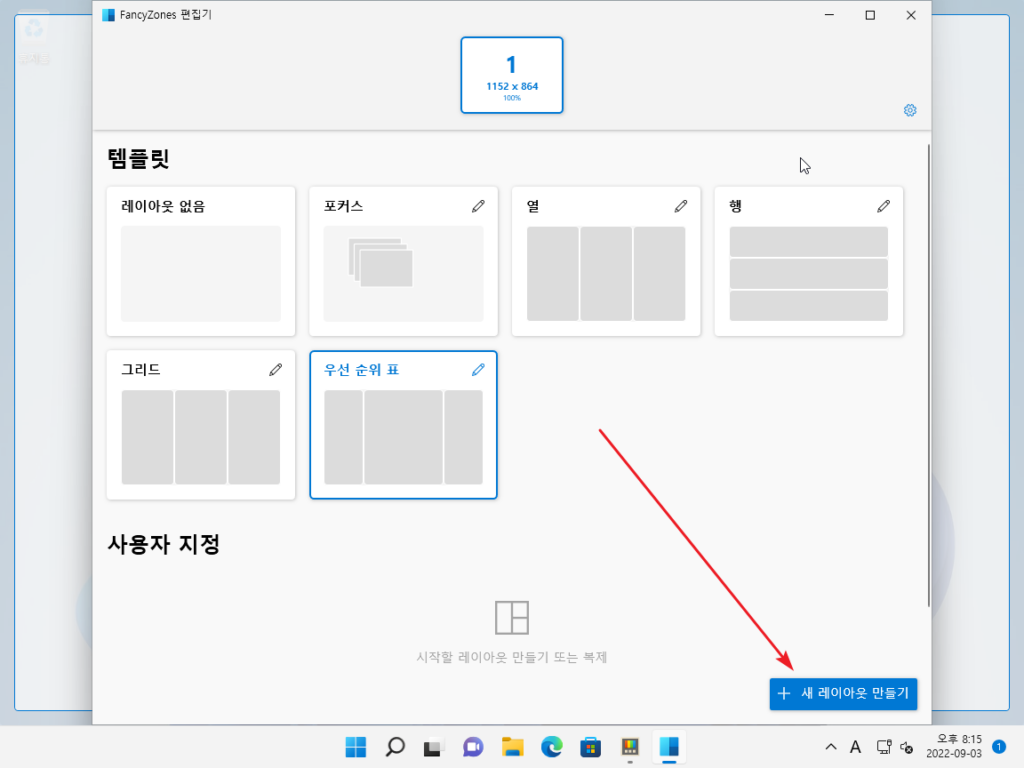Screen dimensions: 1024x768
Task: Launch Microsoft Edge from the taskbar
Action: (x=551, y=747)
